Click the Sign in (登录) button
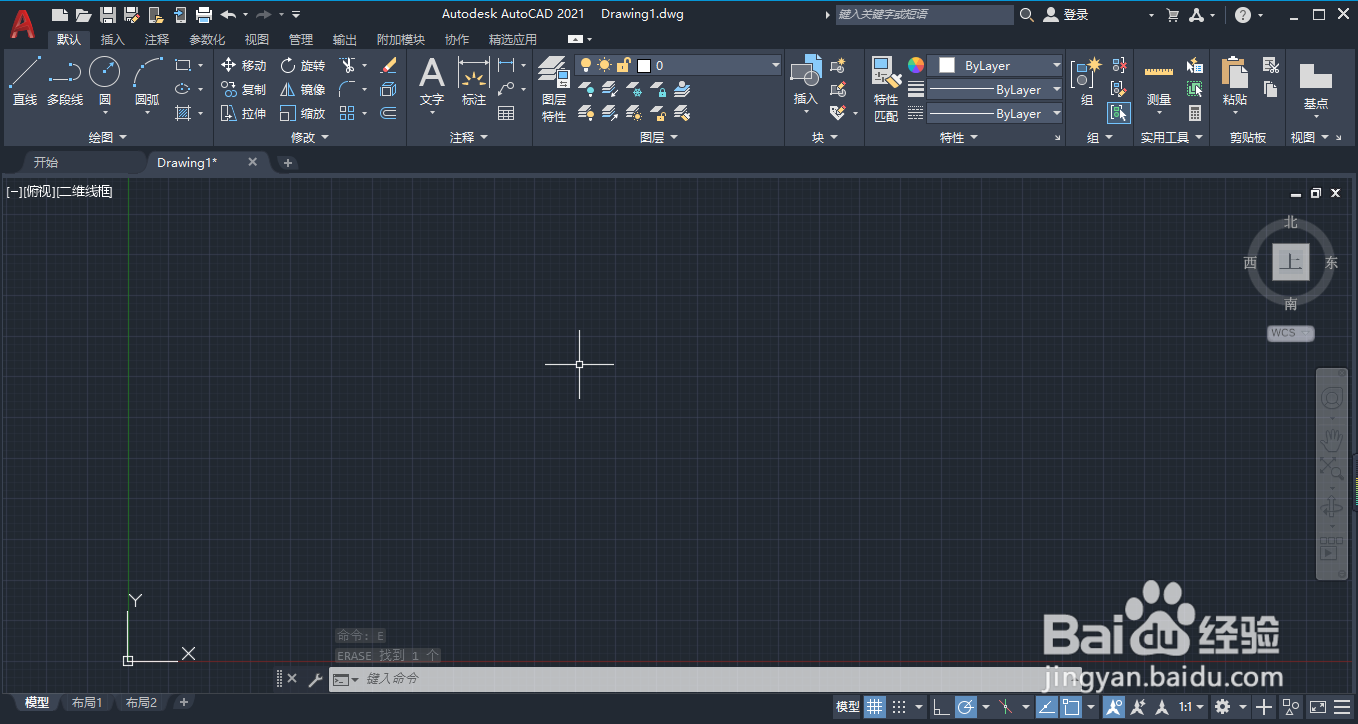 tap(1066, 14)
